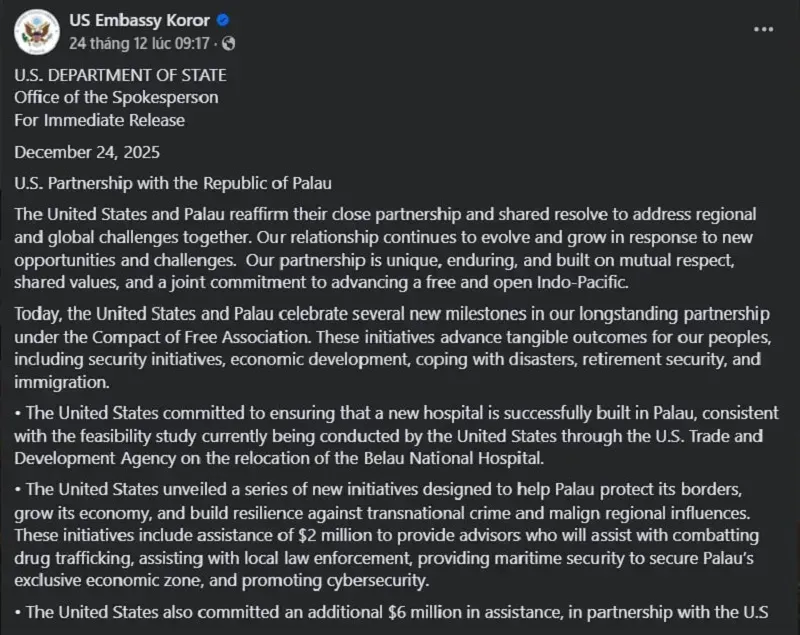Screen dimensions: 800x635
Task: Click the US Embassy Koror profile picture
Action: (x=36, y=31)
